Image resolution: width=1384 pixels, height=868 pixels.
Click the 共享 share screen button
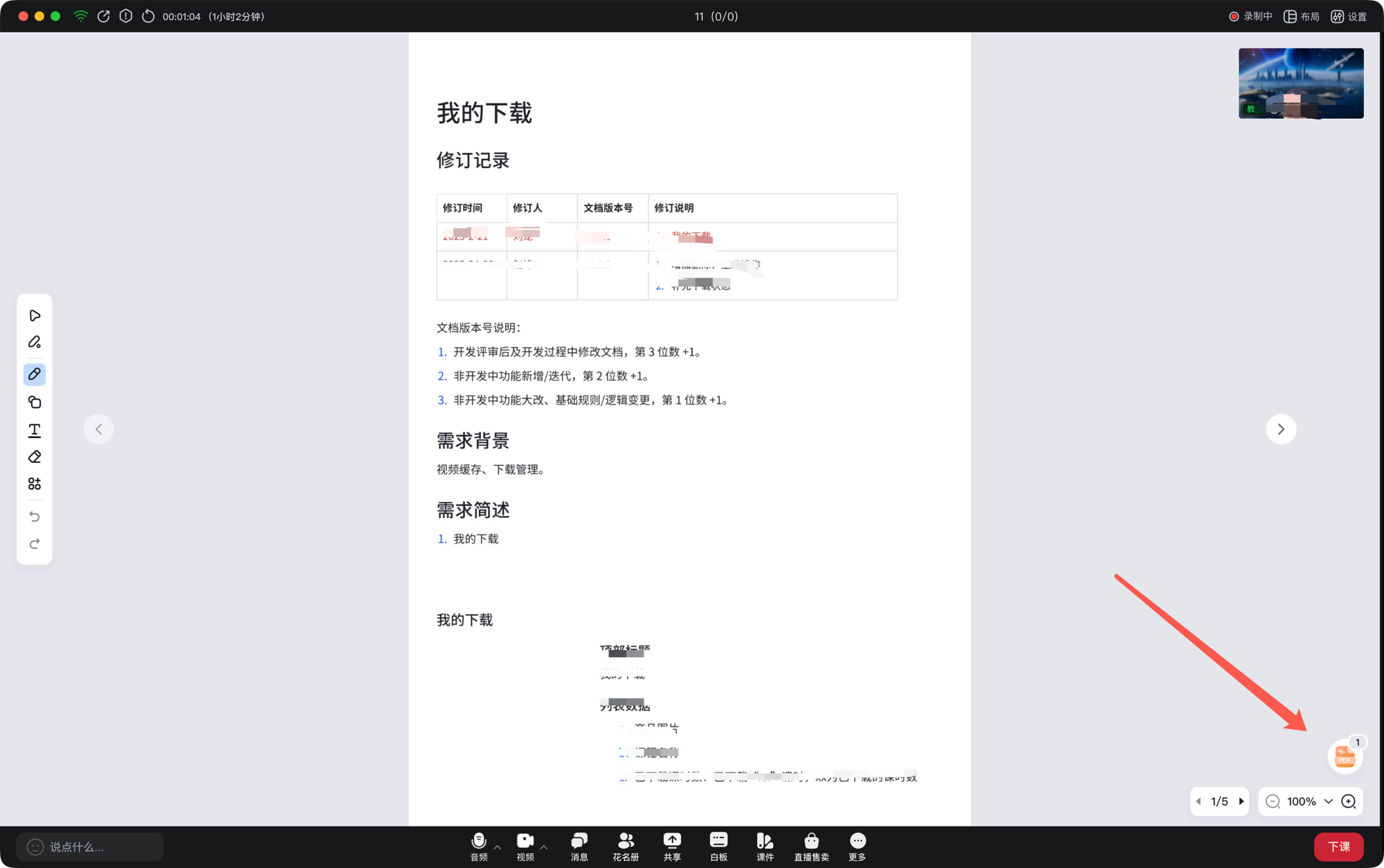click(x=672, y=847)
